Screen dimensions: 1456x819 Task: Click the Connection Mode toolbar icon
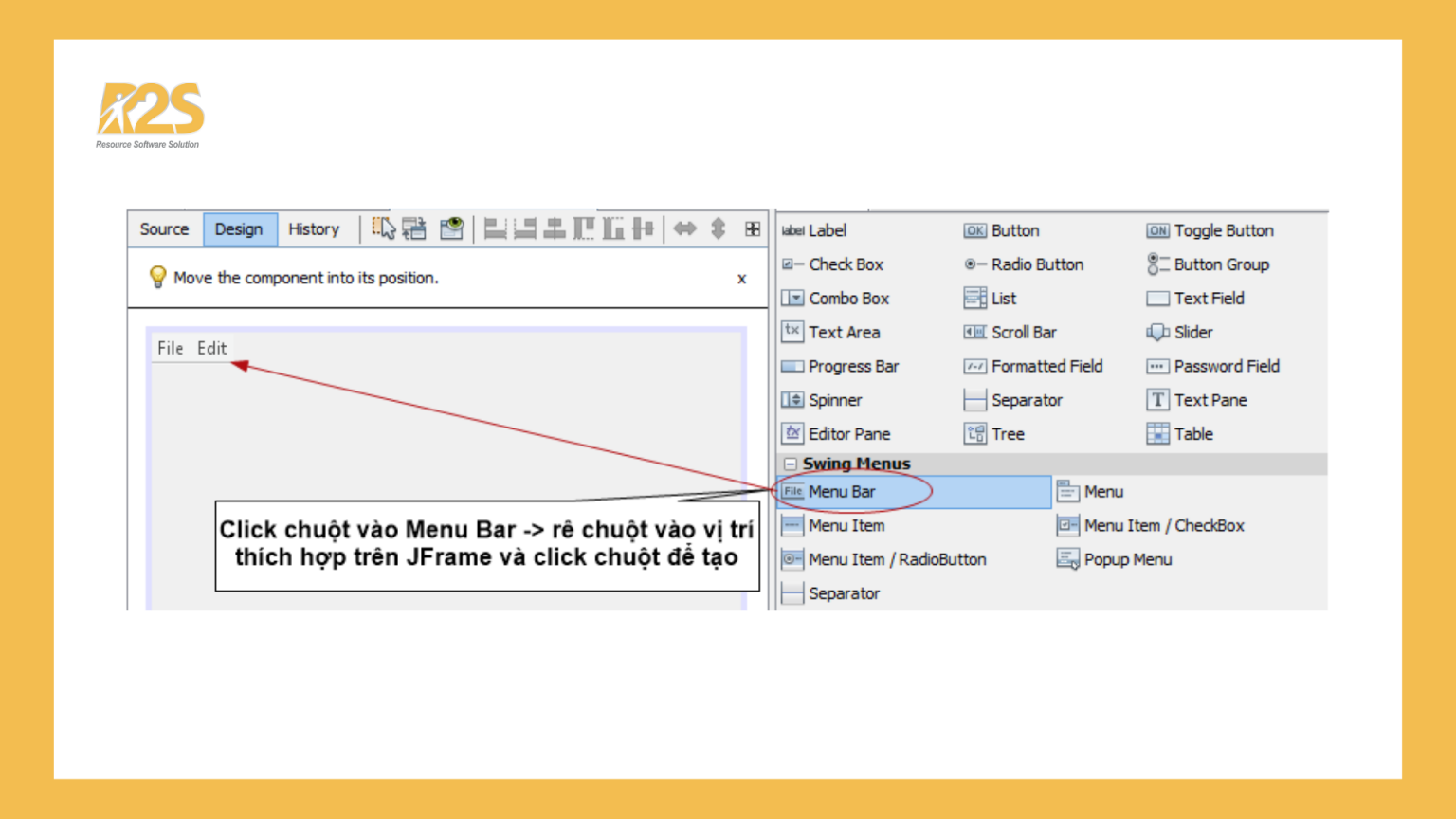point(414,228)
